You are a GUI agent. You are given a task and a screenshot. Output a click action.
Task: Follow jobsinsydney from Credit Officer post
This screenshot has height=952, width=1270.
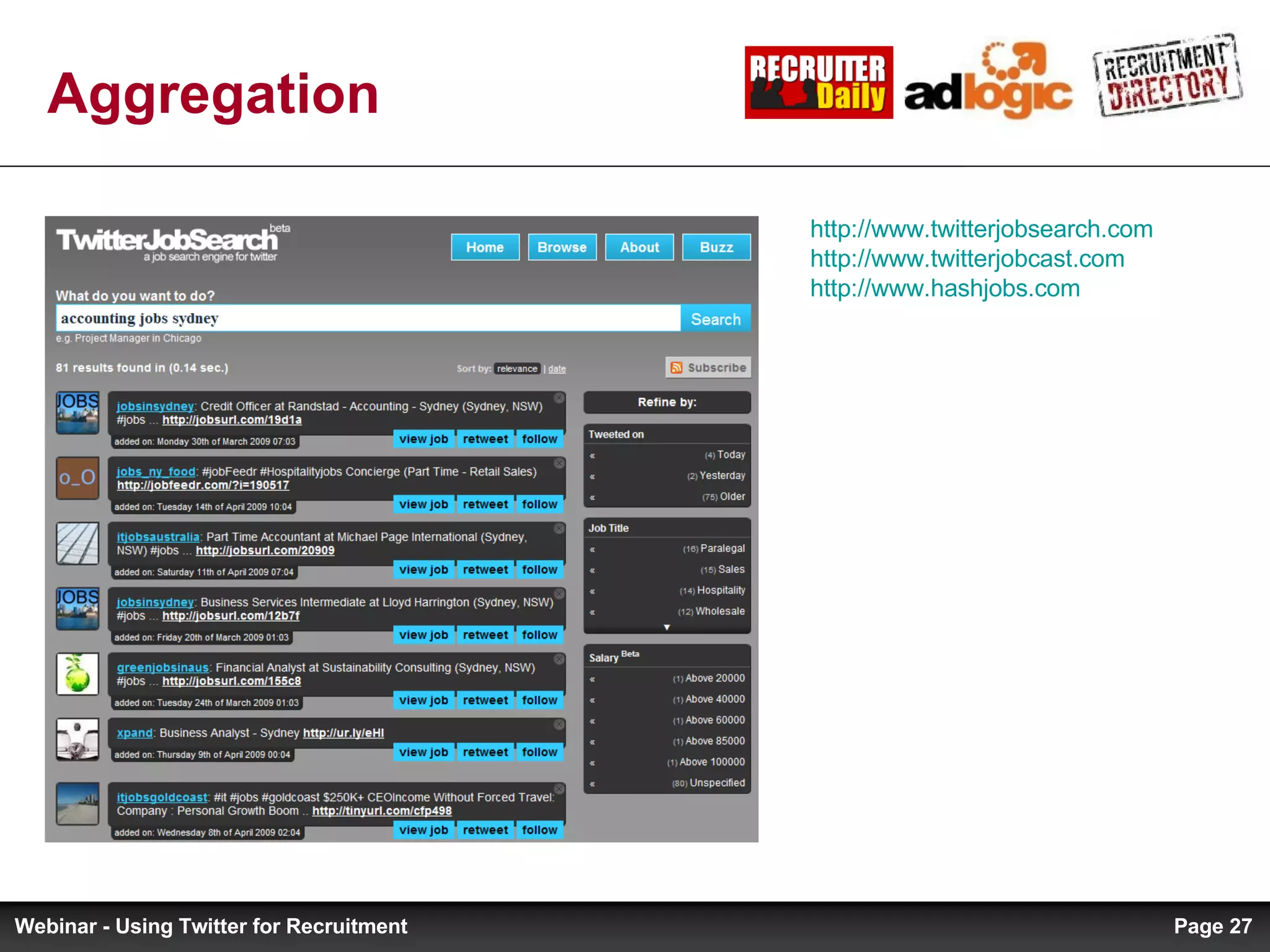pyautogui.click(x=540, y=439)
